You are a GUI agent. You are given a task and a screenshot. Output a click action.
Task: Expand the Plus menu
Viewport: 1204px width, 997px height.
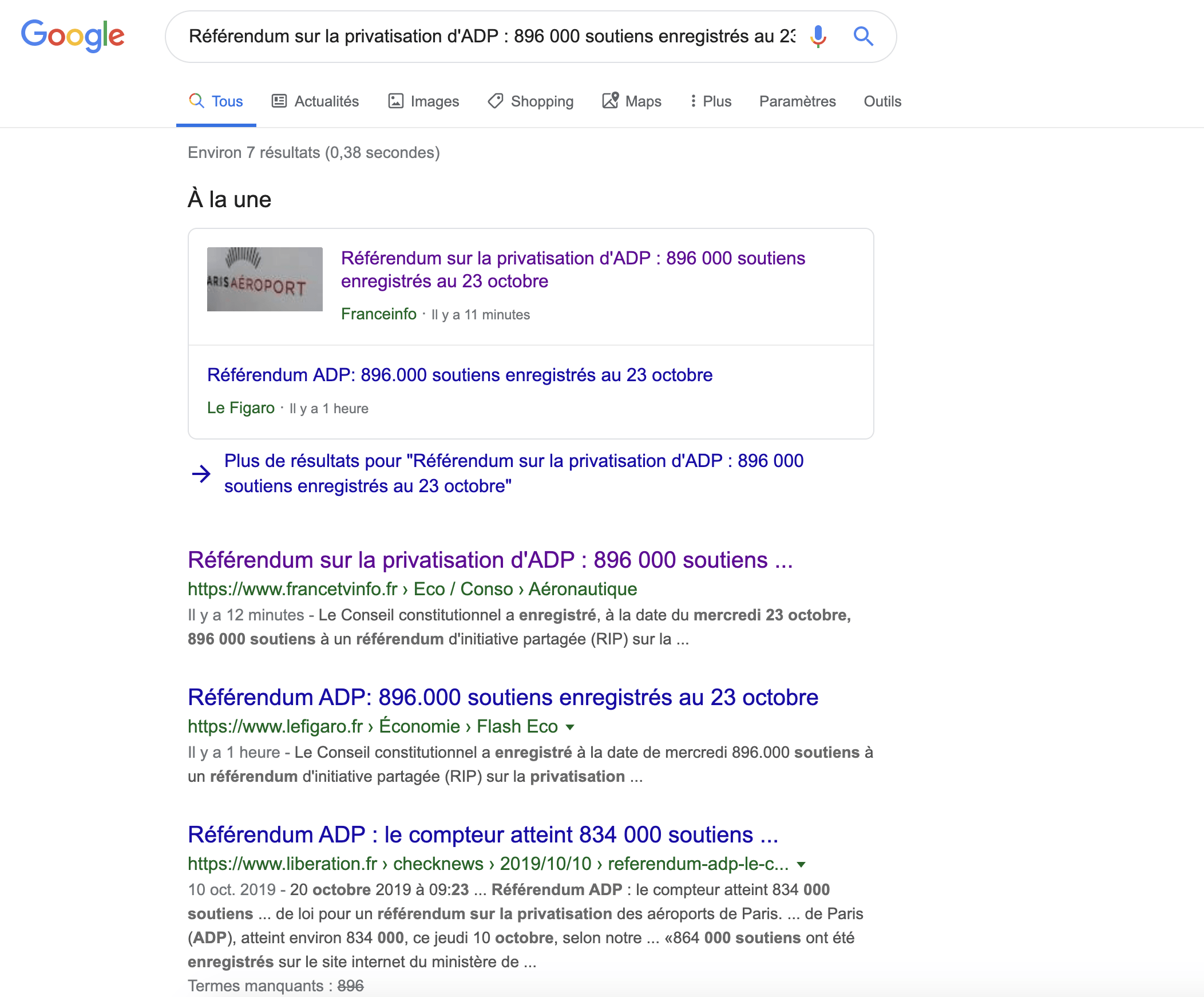(711, 101)
